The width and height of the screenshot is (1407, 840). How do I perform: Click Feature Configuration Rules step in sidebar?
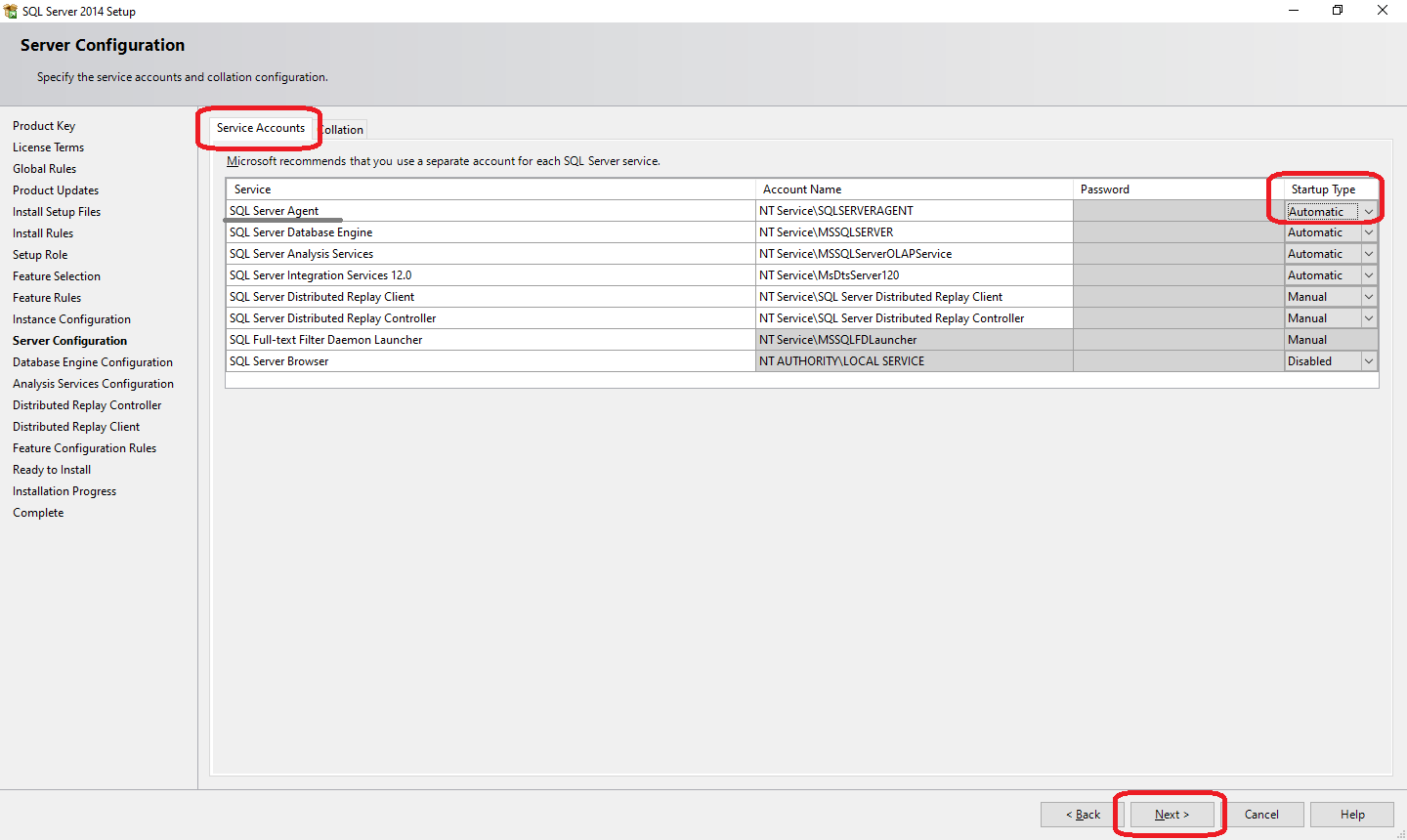tap(85, 448)
